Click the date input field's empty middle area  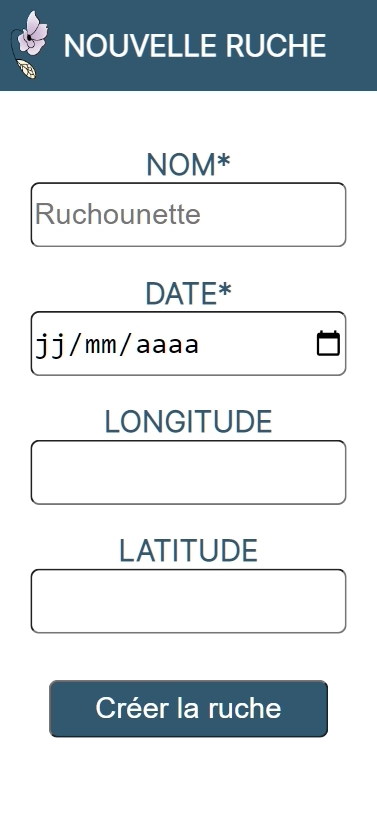(257, 344)
